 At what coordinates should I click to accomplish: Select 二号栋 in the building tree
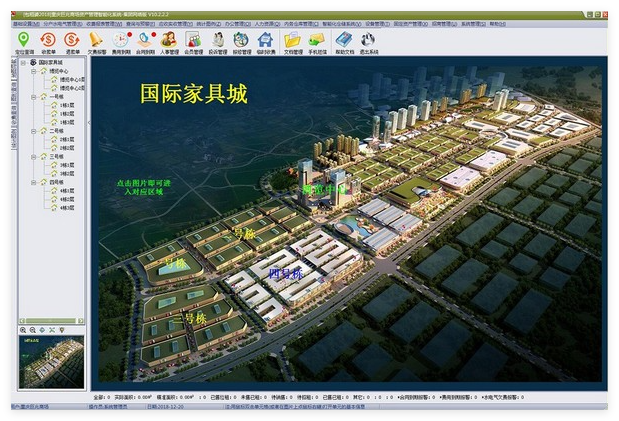tap(56, 128)
